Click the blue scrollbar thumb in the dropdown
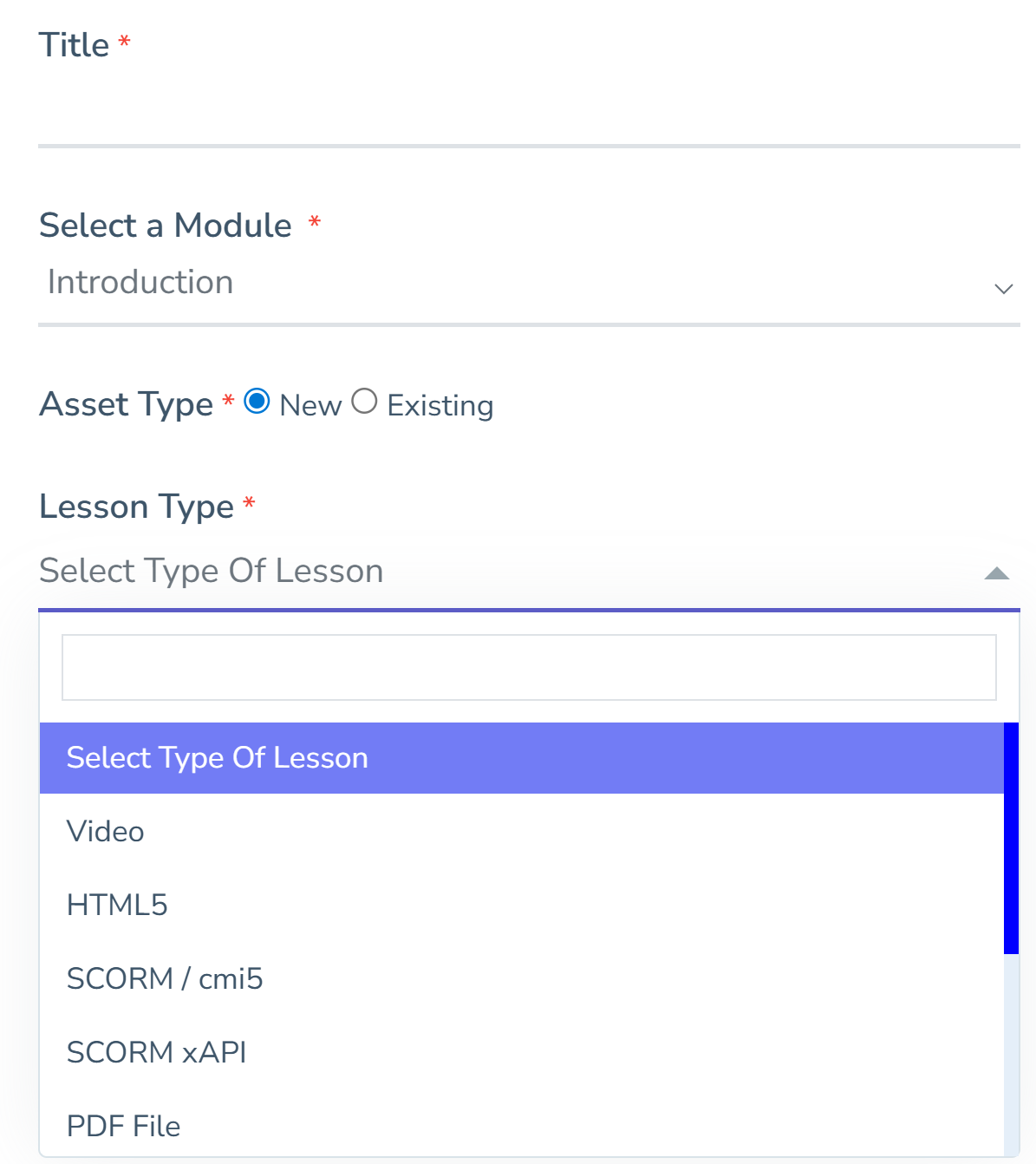Viewport: 1036px width, 1164px height. coord(1011,838)
